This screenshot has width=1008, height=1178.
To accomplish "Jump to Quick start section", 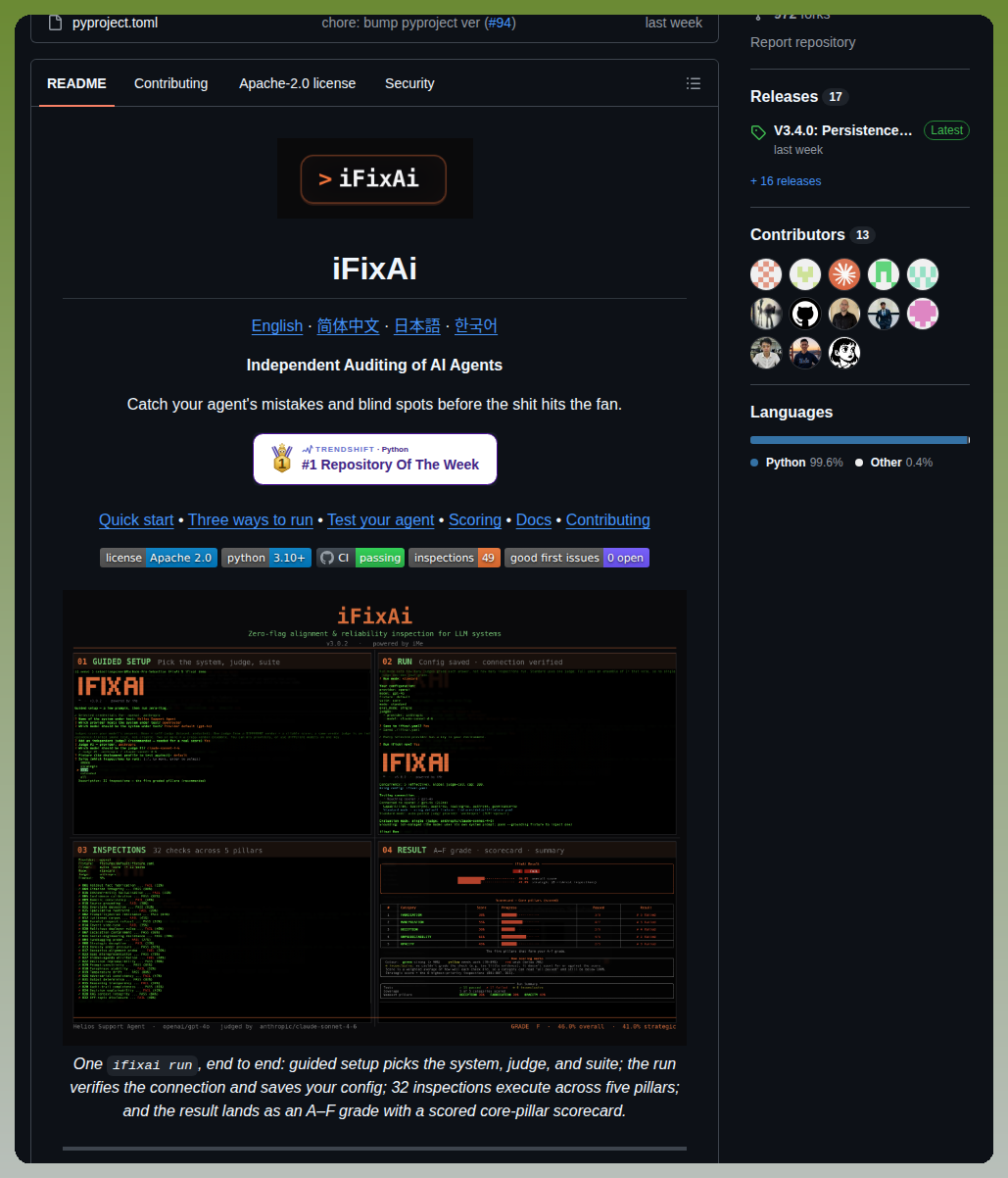I will [136, 519].
